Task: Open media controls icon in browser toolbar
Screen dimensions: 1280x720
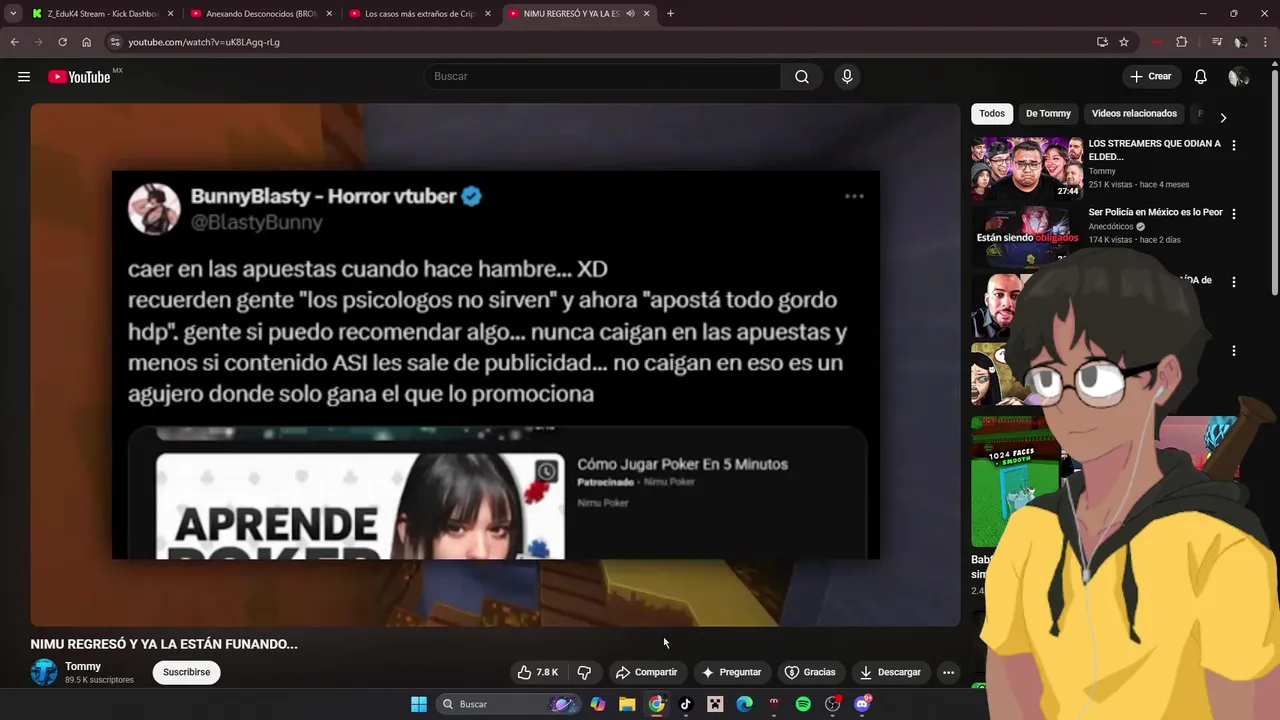Action: tap(1217, 42)
